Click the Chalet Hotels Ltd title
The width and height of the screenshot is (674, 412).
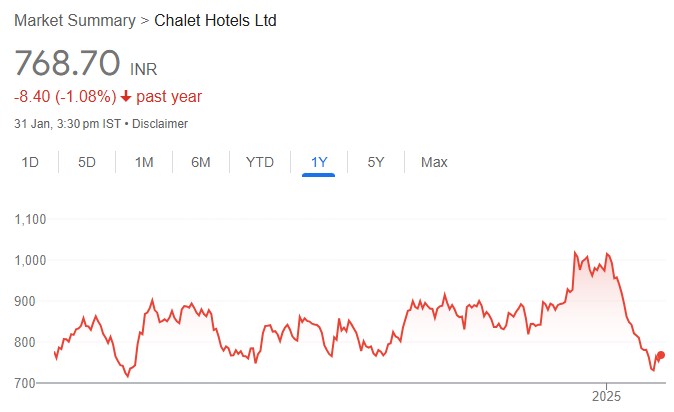(216, 20)
